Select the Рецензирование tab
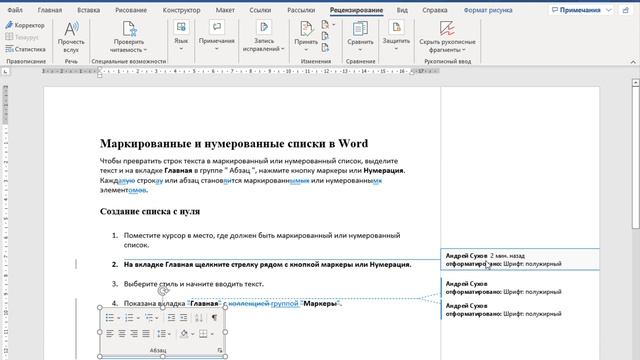Screen dimensions: 640x360 pyautogui.click(x=356, y=10)
